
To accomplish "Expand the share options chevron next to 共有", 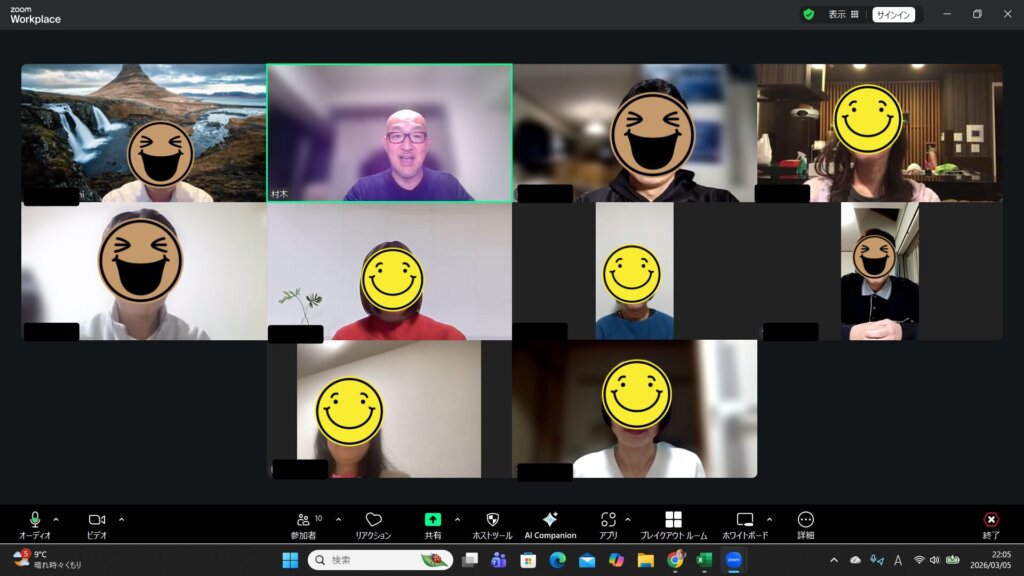I will point(457,519).
